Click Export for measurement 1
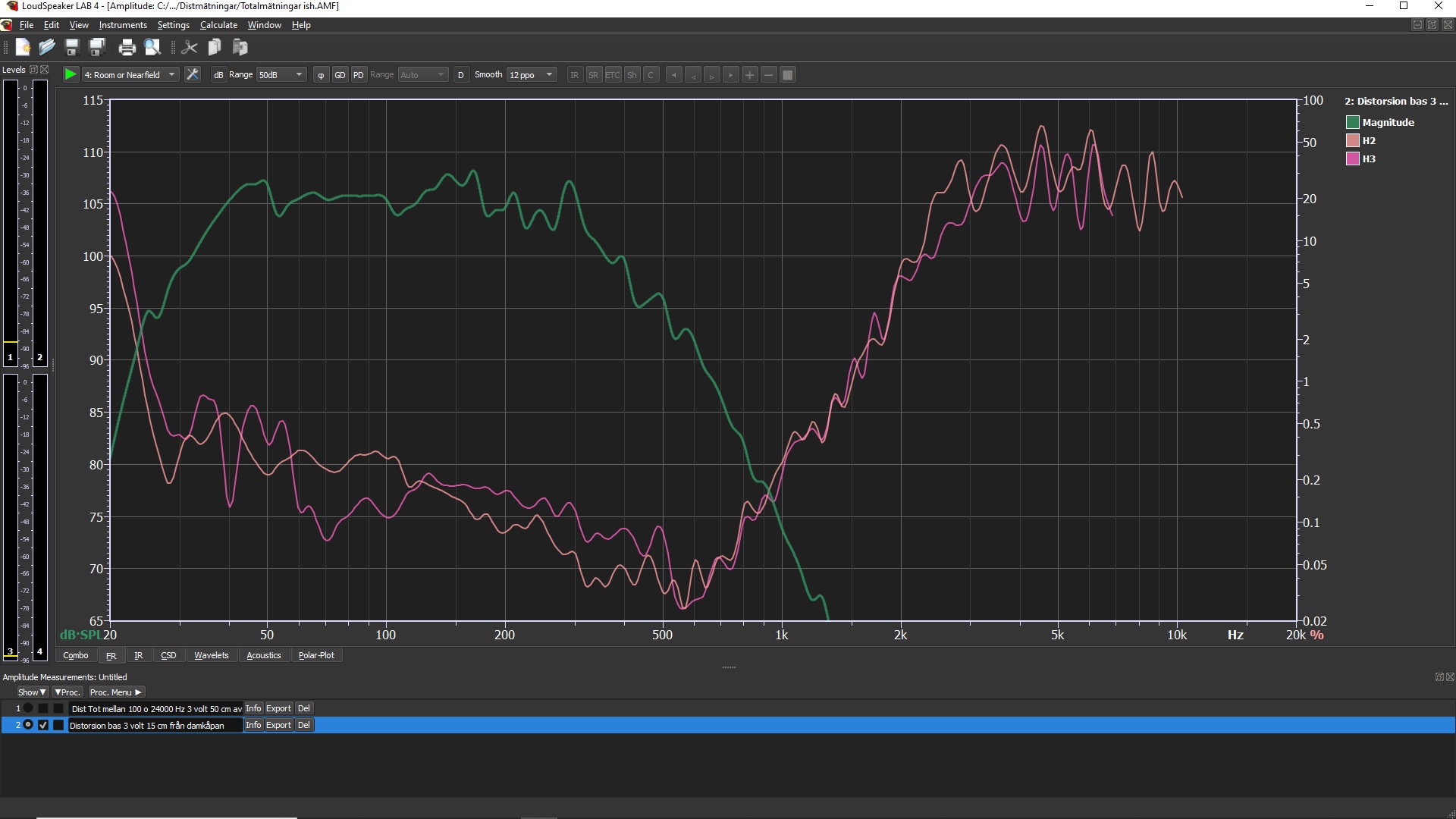This screenshot has width=1456, height=819. tap(278, 708)
